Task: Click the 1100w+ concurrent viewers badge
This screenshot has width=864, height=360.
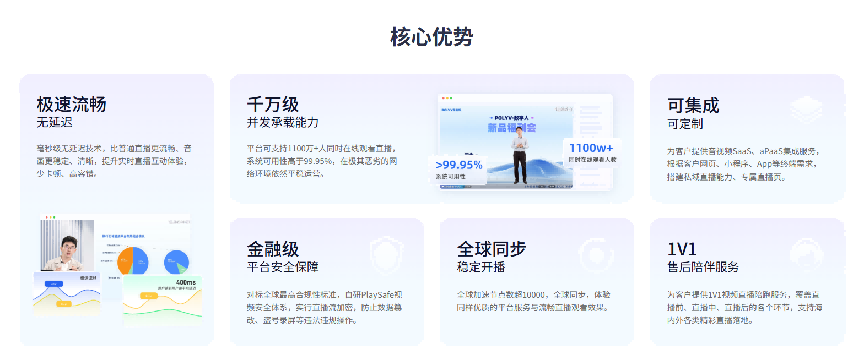Action: pyautogui.click(x=593, y=153)
